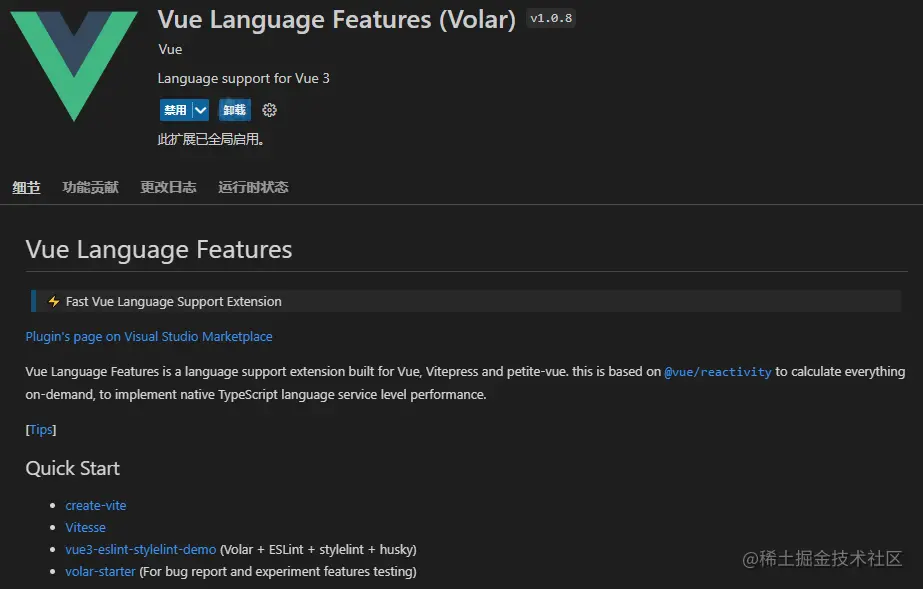923x589 pixels.
Task: Switch to the 细节 (Details) tab
Action: [x=26, y=187]
